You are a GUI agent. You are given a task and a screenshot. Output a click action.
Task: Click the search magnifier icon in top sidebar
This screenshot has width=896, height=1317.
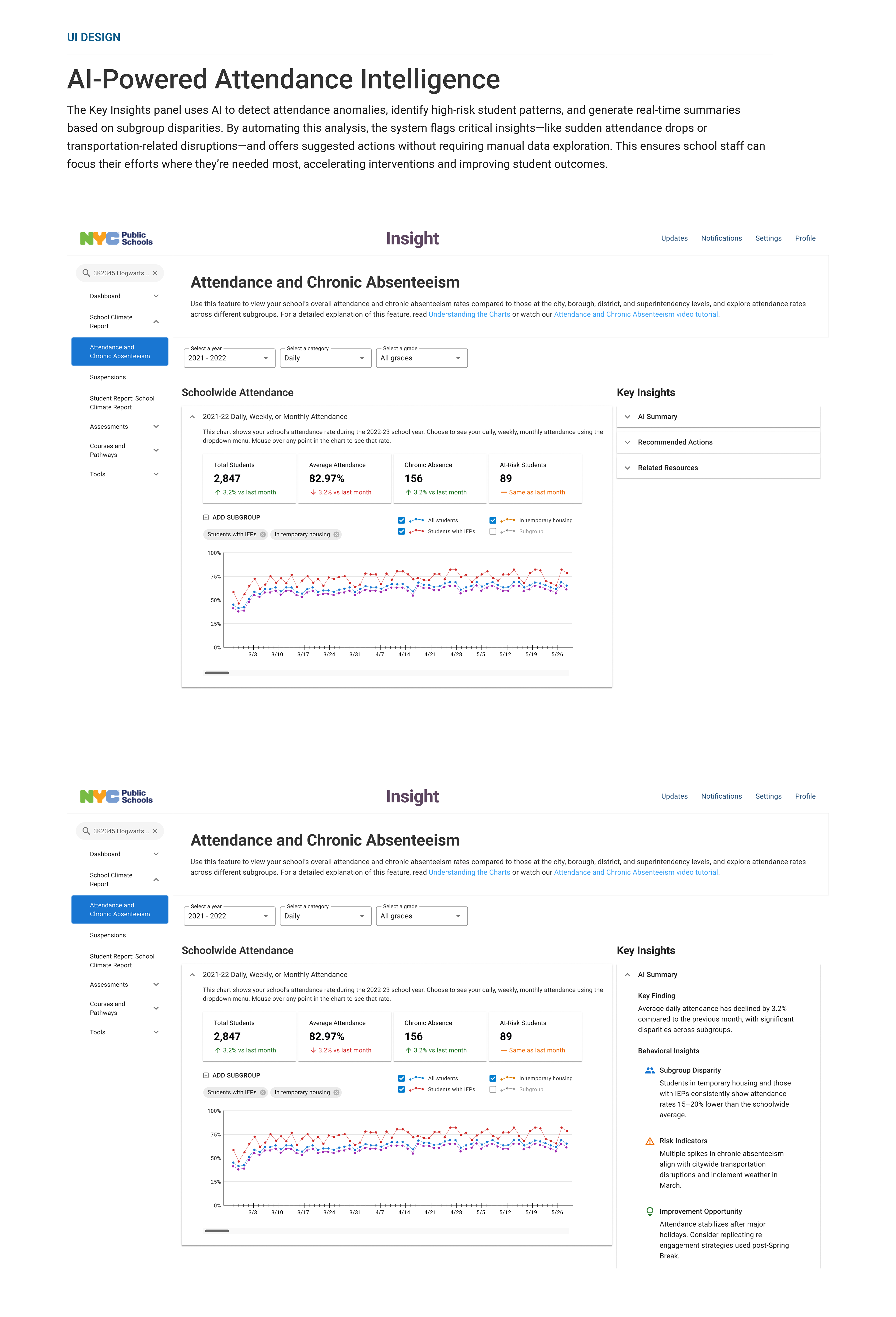pyautogui.click(x=86, y=273)
